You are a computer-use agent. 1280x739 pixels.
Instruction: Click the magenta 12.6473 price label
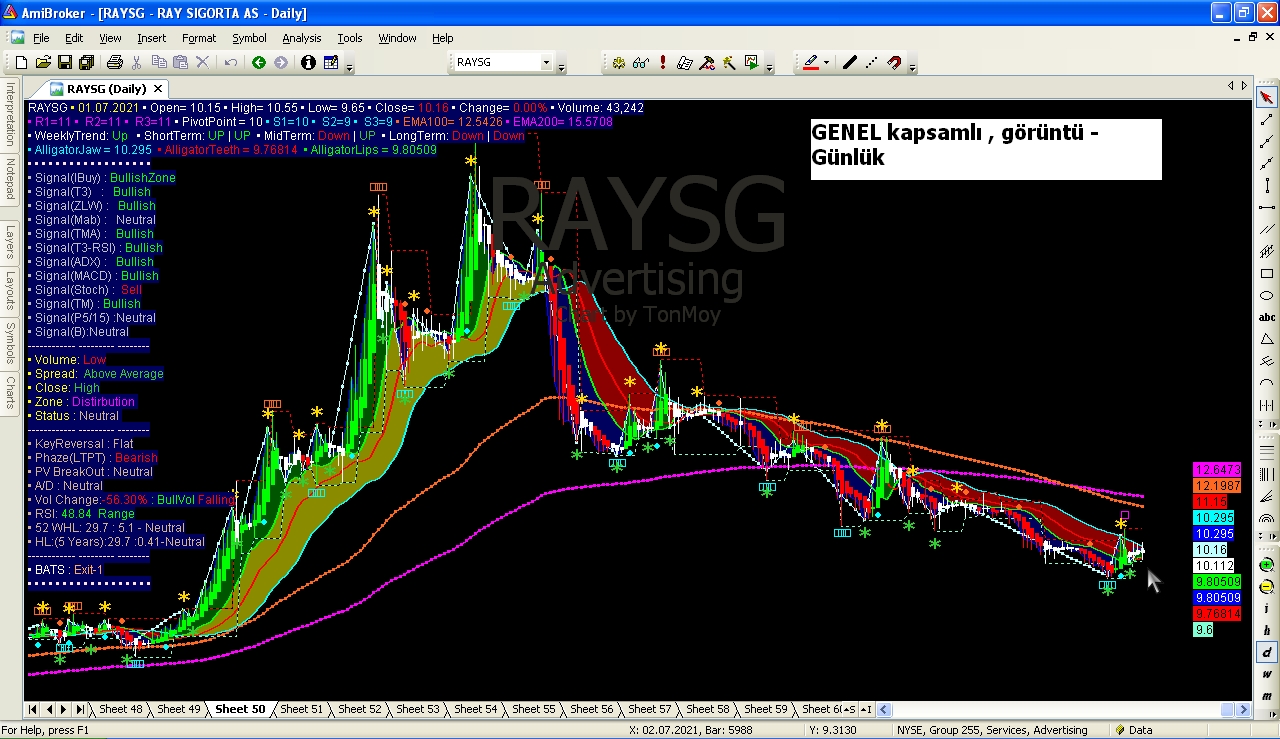pos(1217,469)
